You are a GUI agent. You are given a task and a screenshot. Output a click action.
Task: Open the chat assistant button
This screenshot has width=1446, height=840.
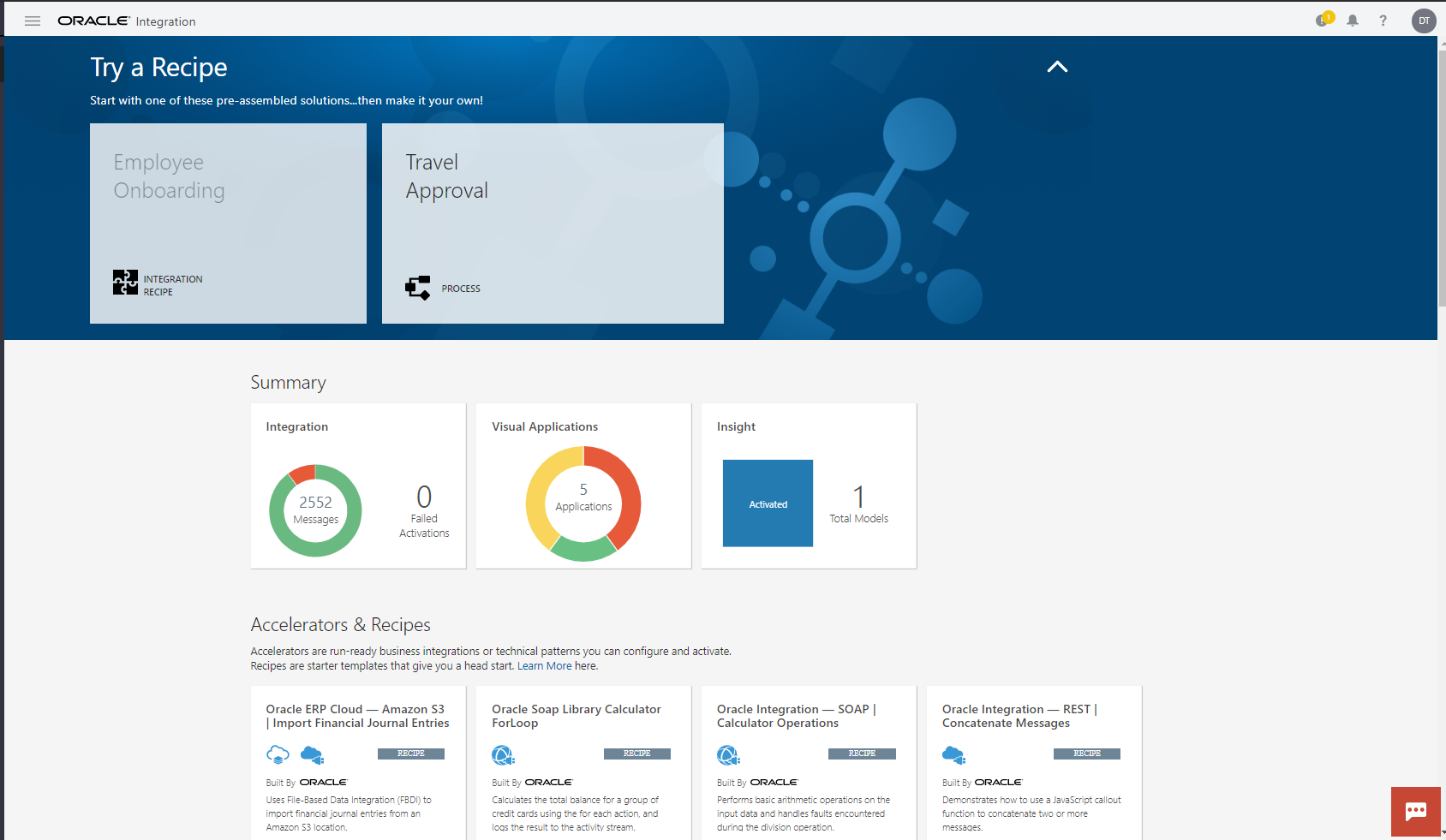1416,812
